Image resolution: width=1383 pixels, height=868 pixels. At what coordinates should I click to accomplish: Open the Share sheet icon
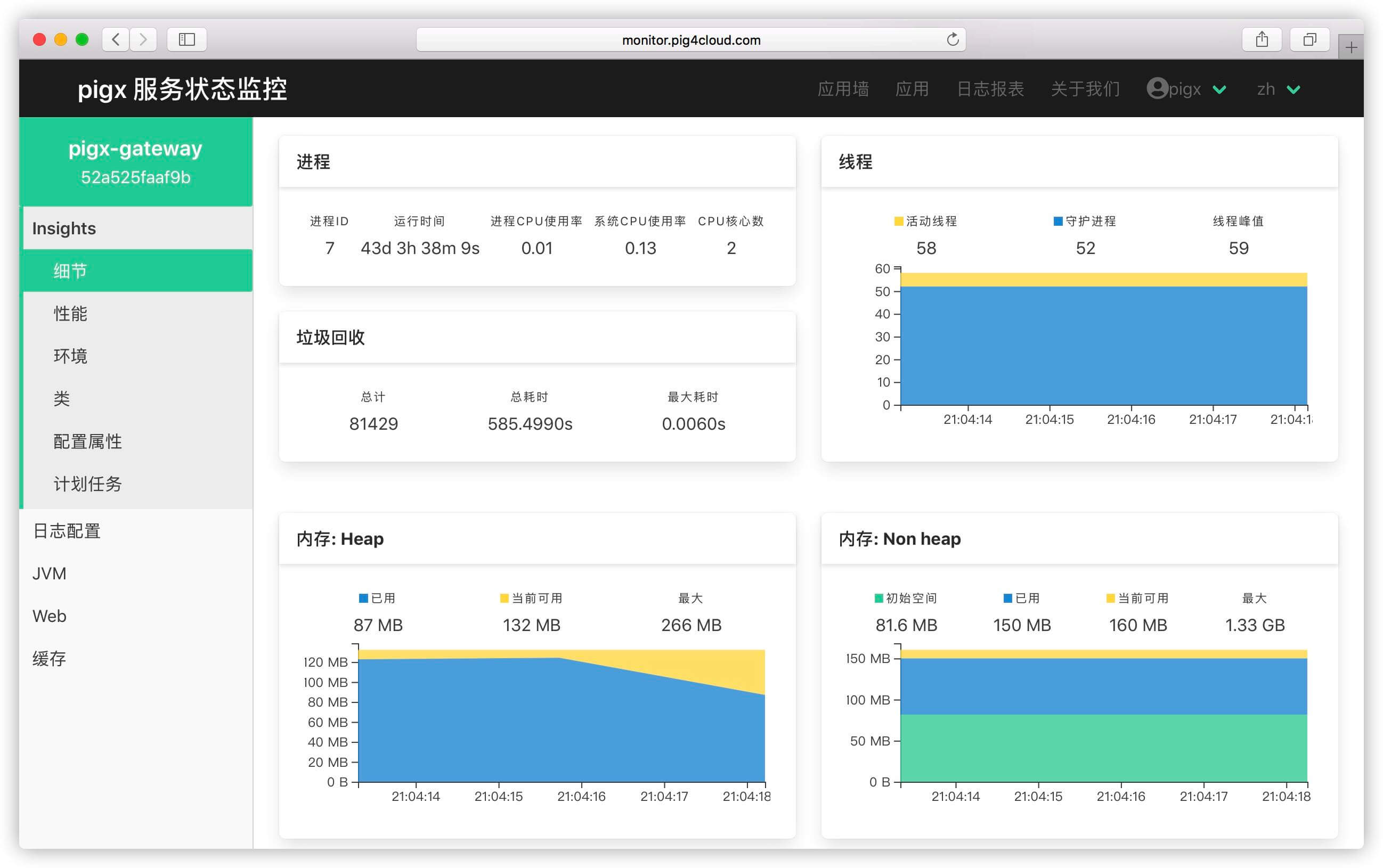1261,39
